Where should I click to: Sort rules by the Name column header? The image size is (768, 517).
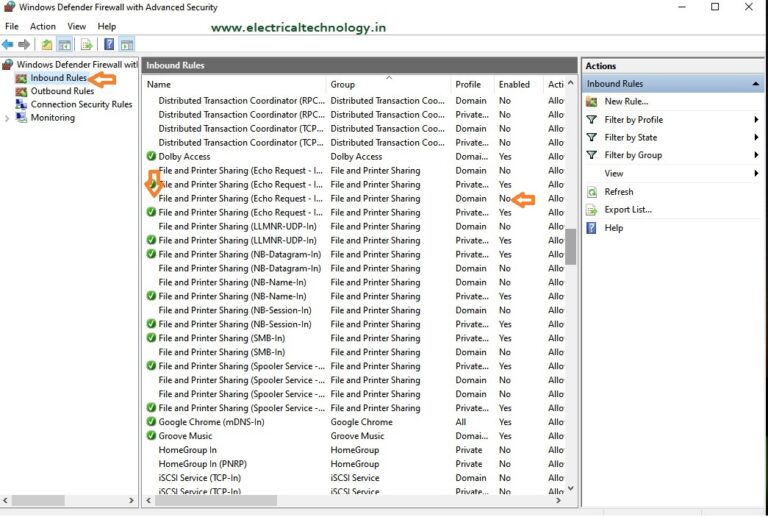pyautogui.click(x=235, y=84)
